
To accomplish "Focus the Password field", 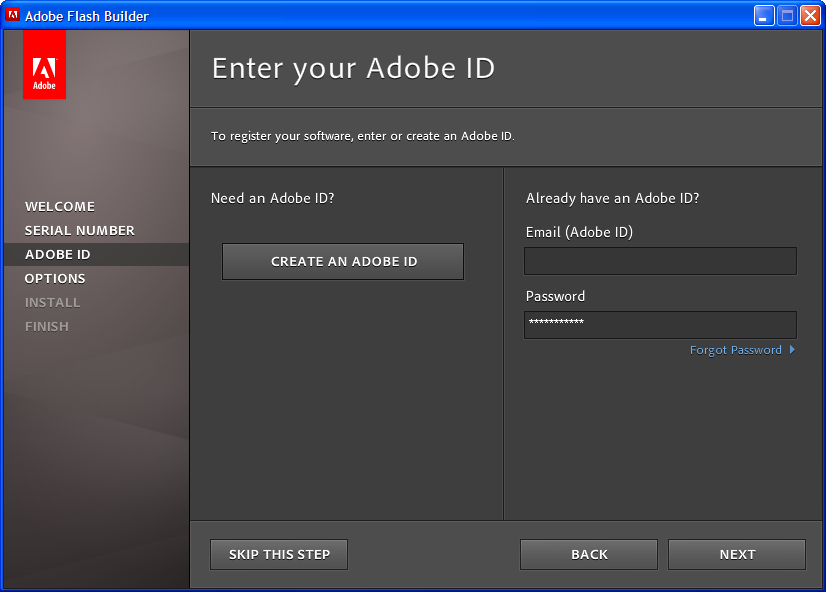I will [660, 325].
